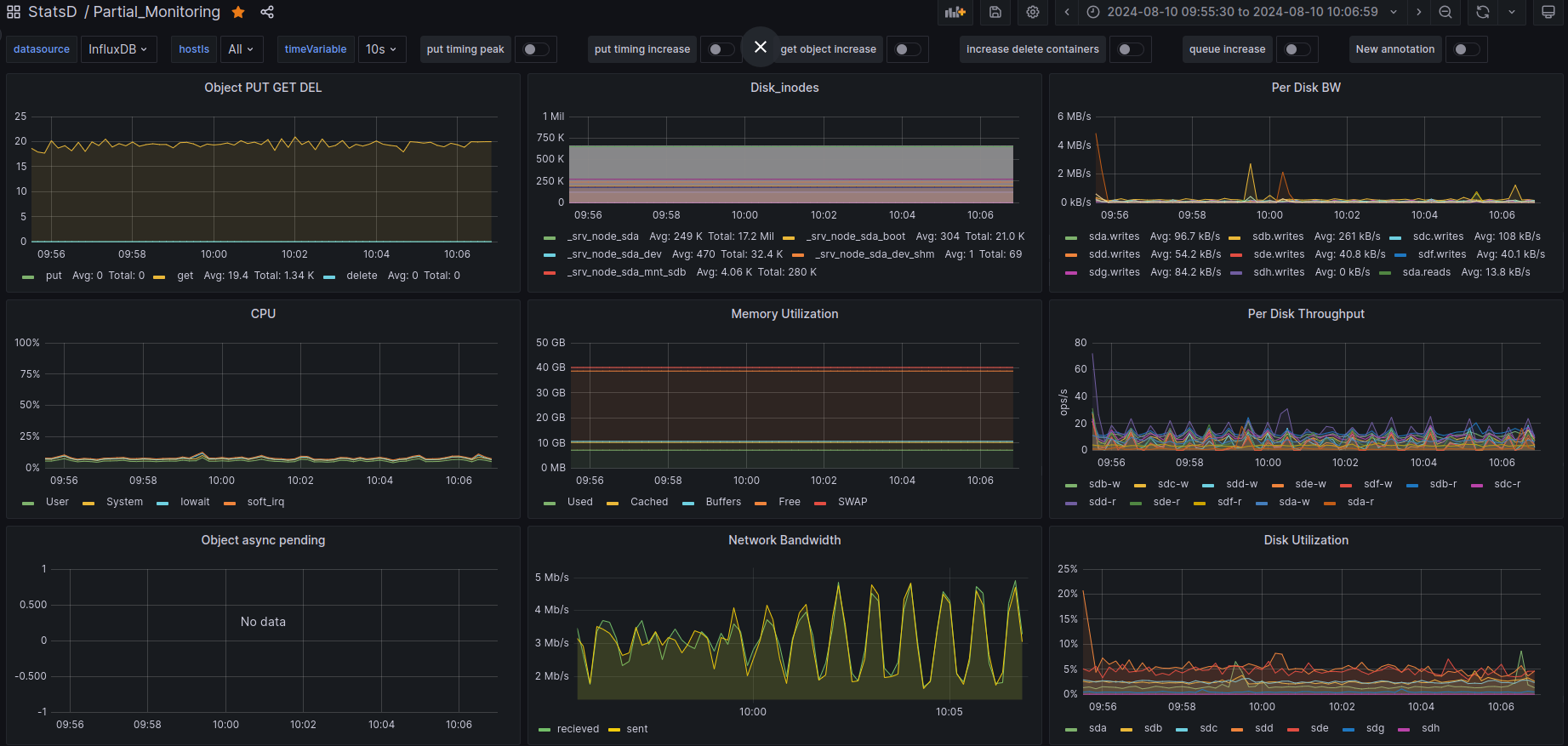The image size is (1568, 746).
Task: Open the Network Bandwidth panel title menu
Action: pyautogui.click(x=784, y=540)
